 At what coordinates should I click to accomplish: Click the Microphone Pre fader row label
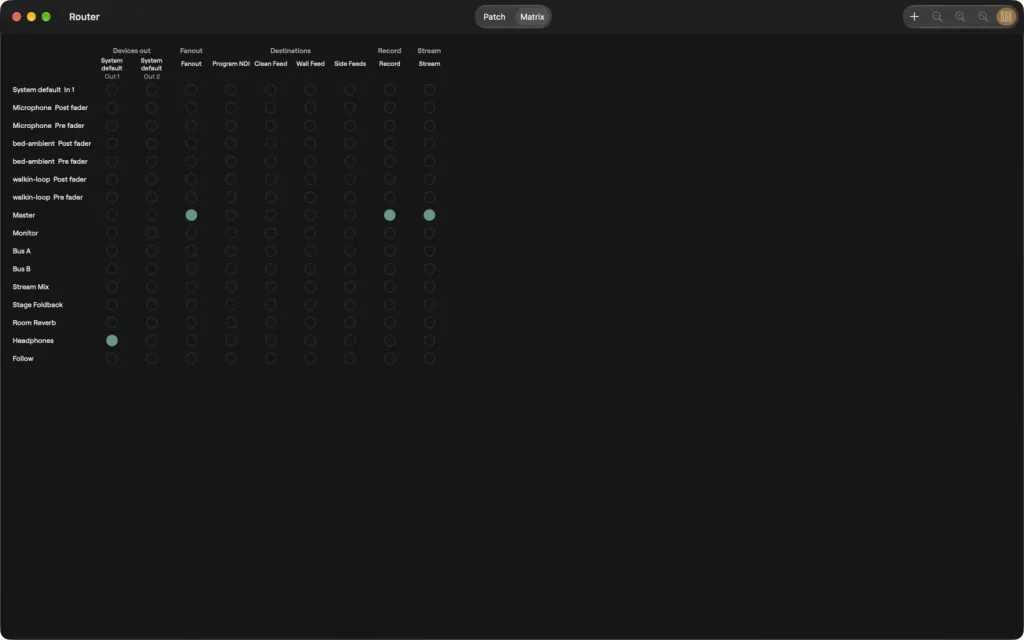click(x=48, y=125)
